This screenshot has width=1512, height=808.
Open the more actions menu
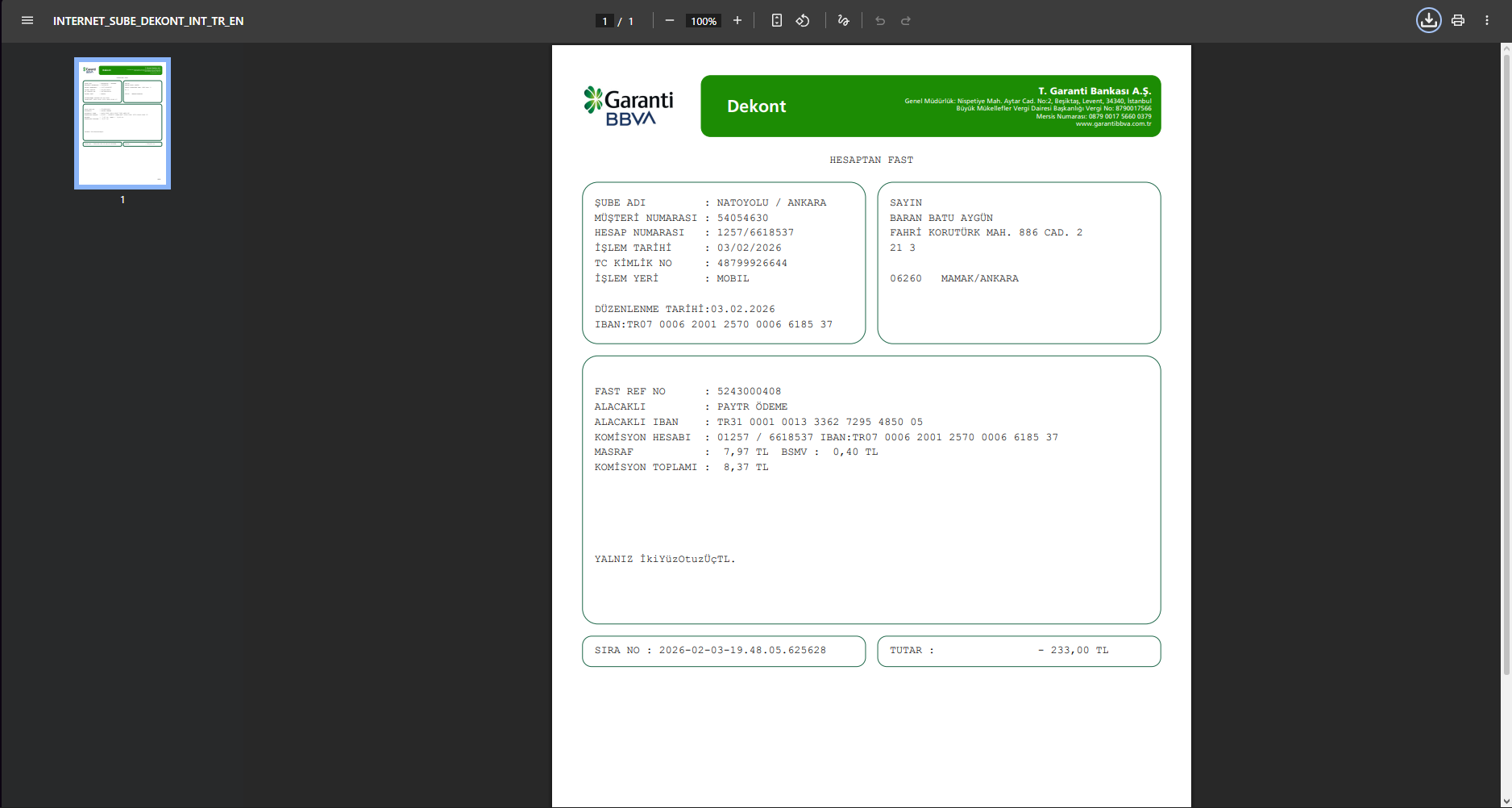coord(1487,21)
